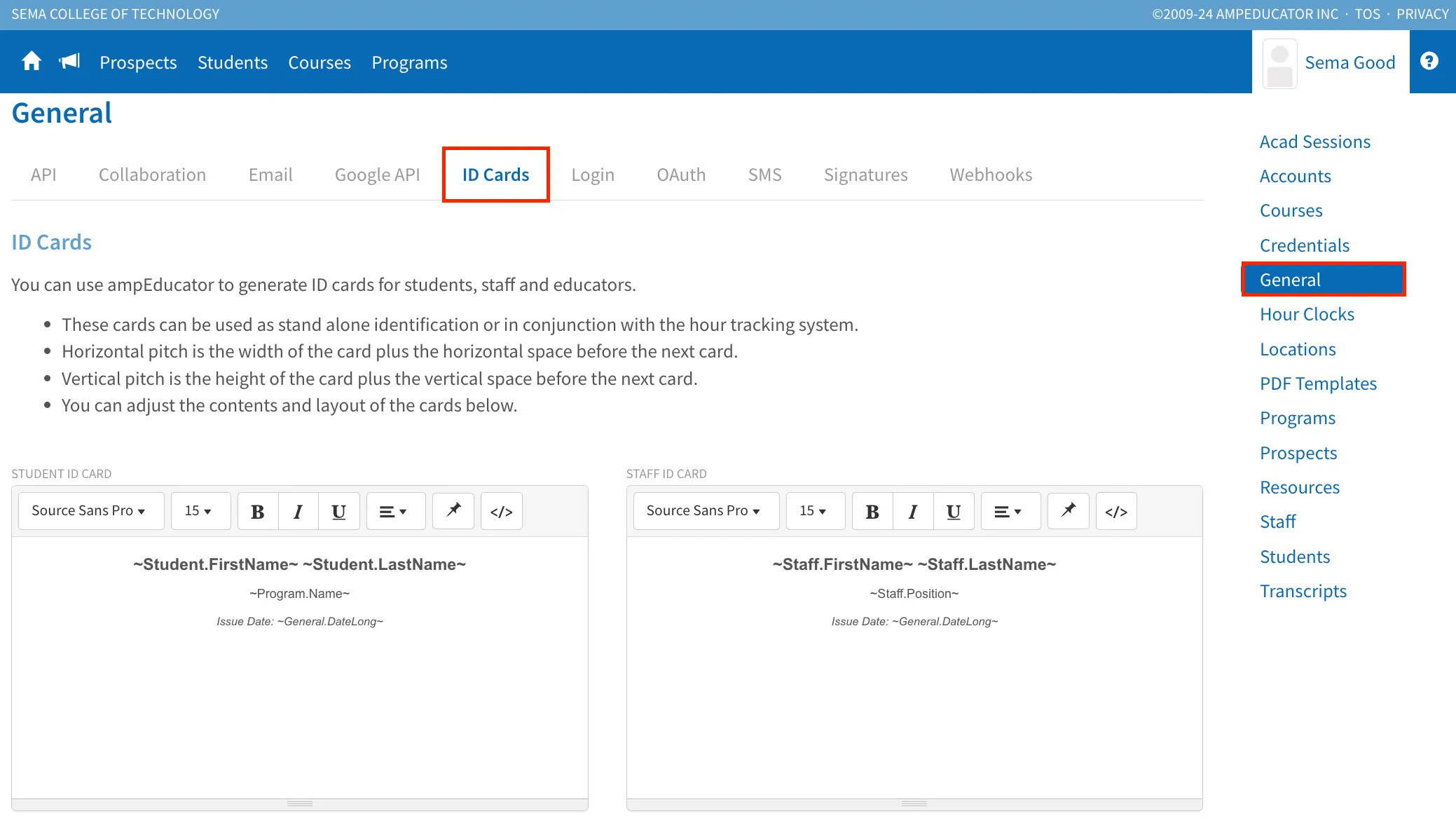Switch to the Google API tab
The height and width of the screenshot is (830, 1456).
pyautogui.click(x=378, y=175)
